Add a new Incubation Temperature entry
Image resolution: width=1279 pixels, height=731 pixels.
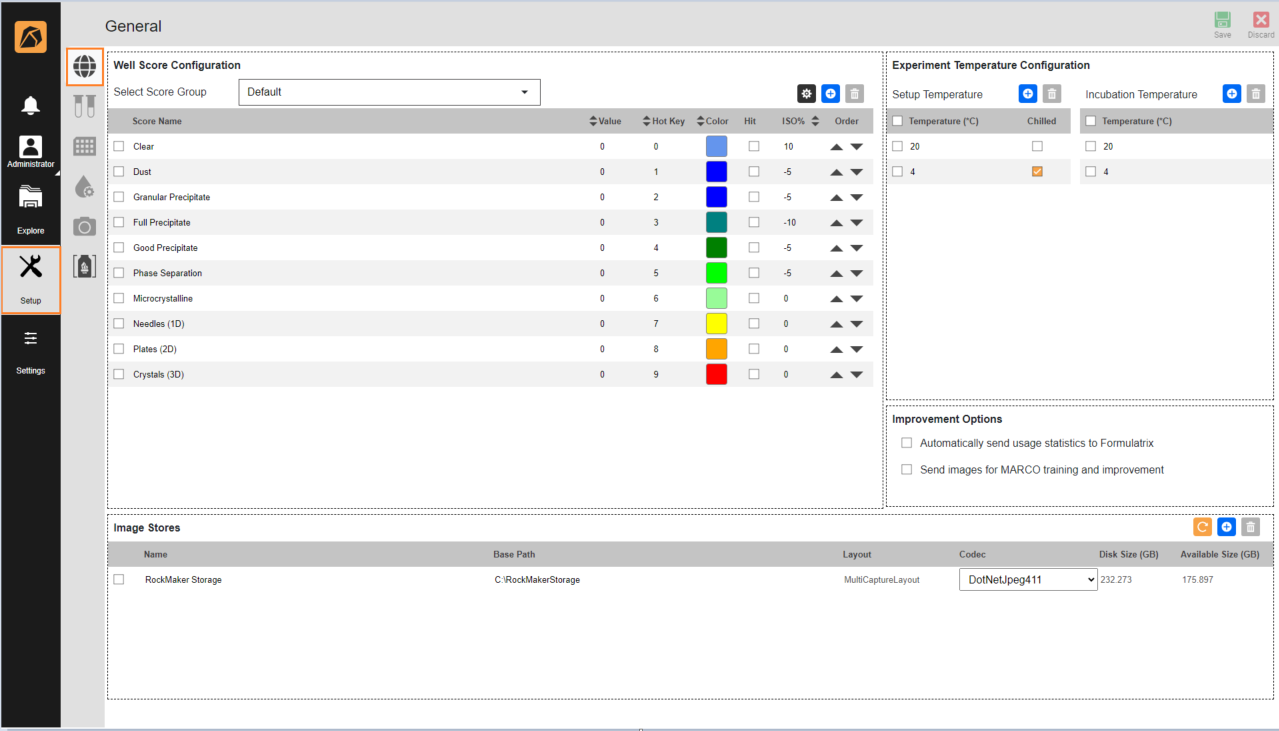[x=1232, y=94]
